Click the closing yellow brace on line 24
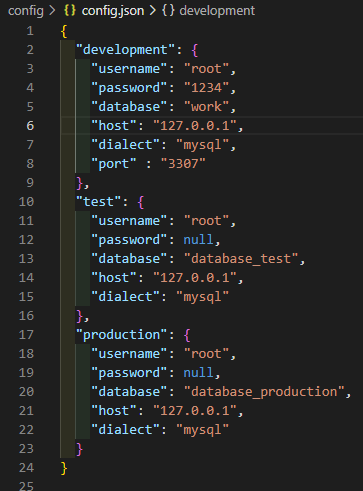This screenshot has height=491, width=363. (64, 469)
